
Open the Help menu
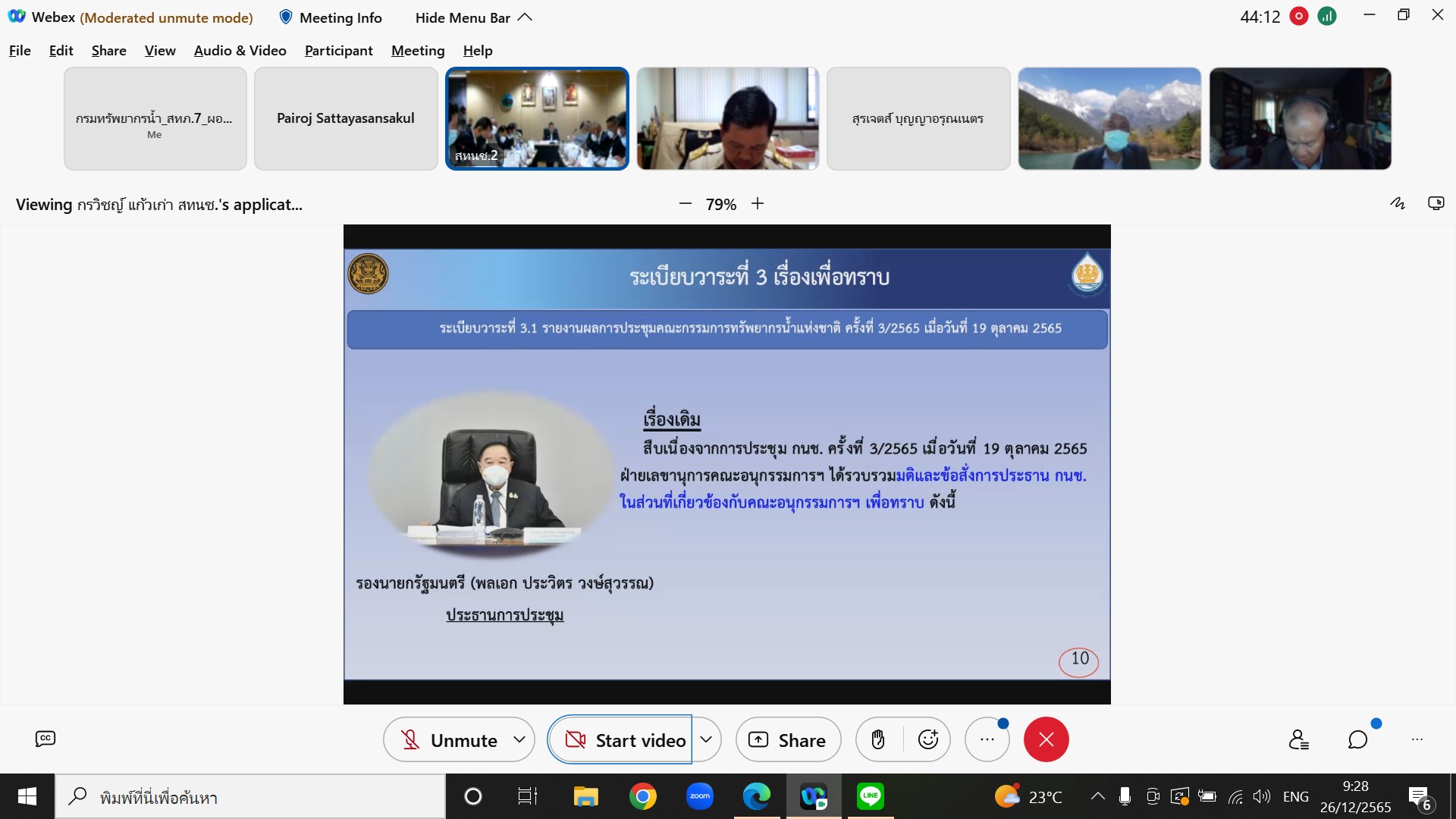point(478,51)
